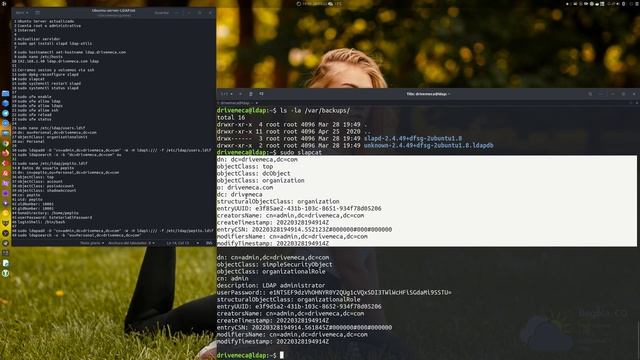The height and width of the screenshot is (360, 640).
Task: Click the 'total 16' line in the terminal
Action: coord(231,118)
